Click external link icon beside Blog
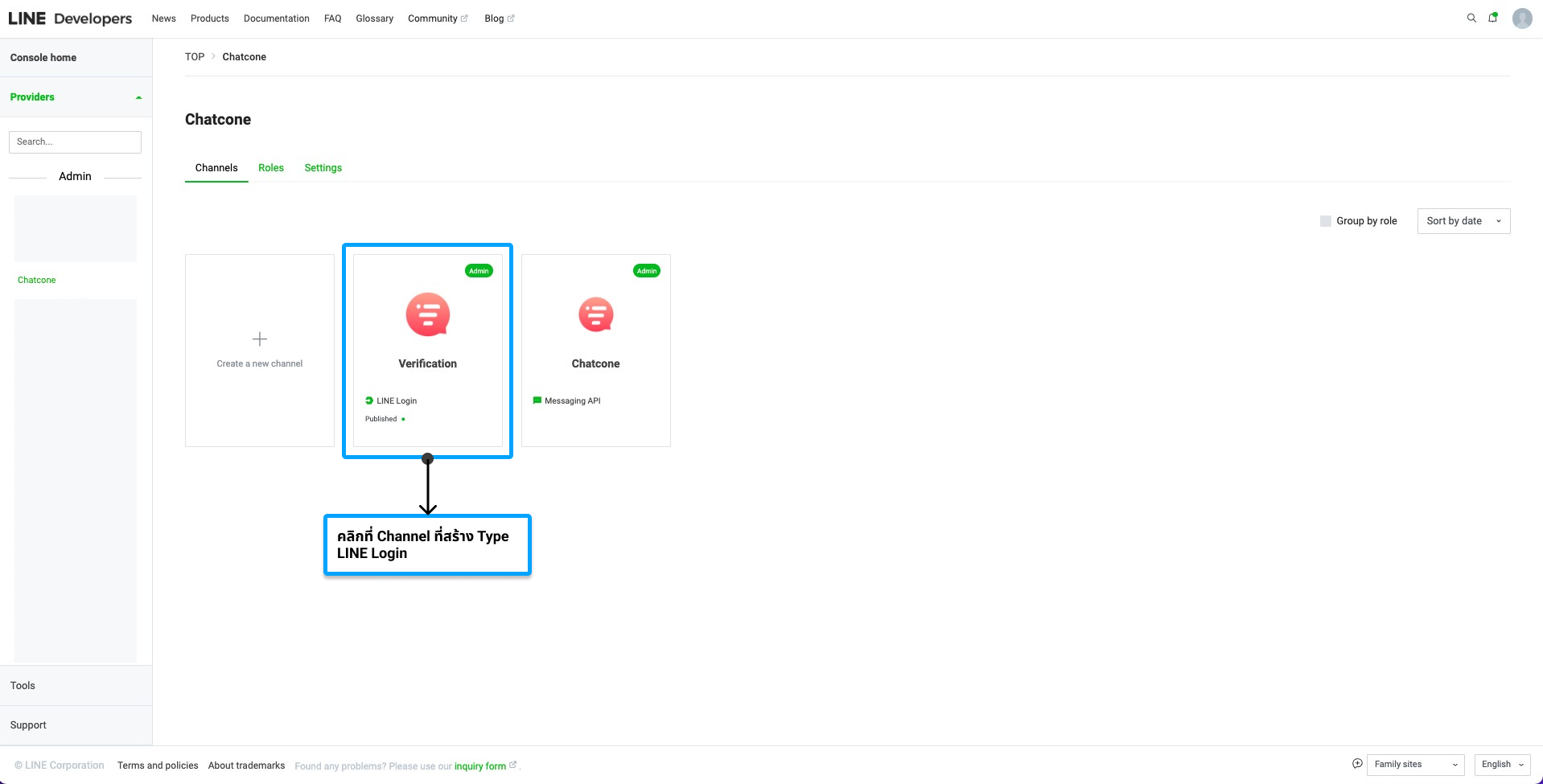The height and width of the screenshot is (784, 1543). tap(511, 18)
